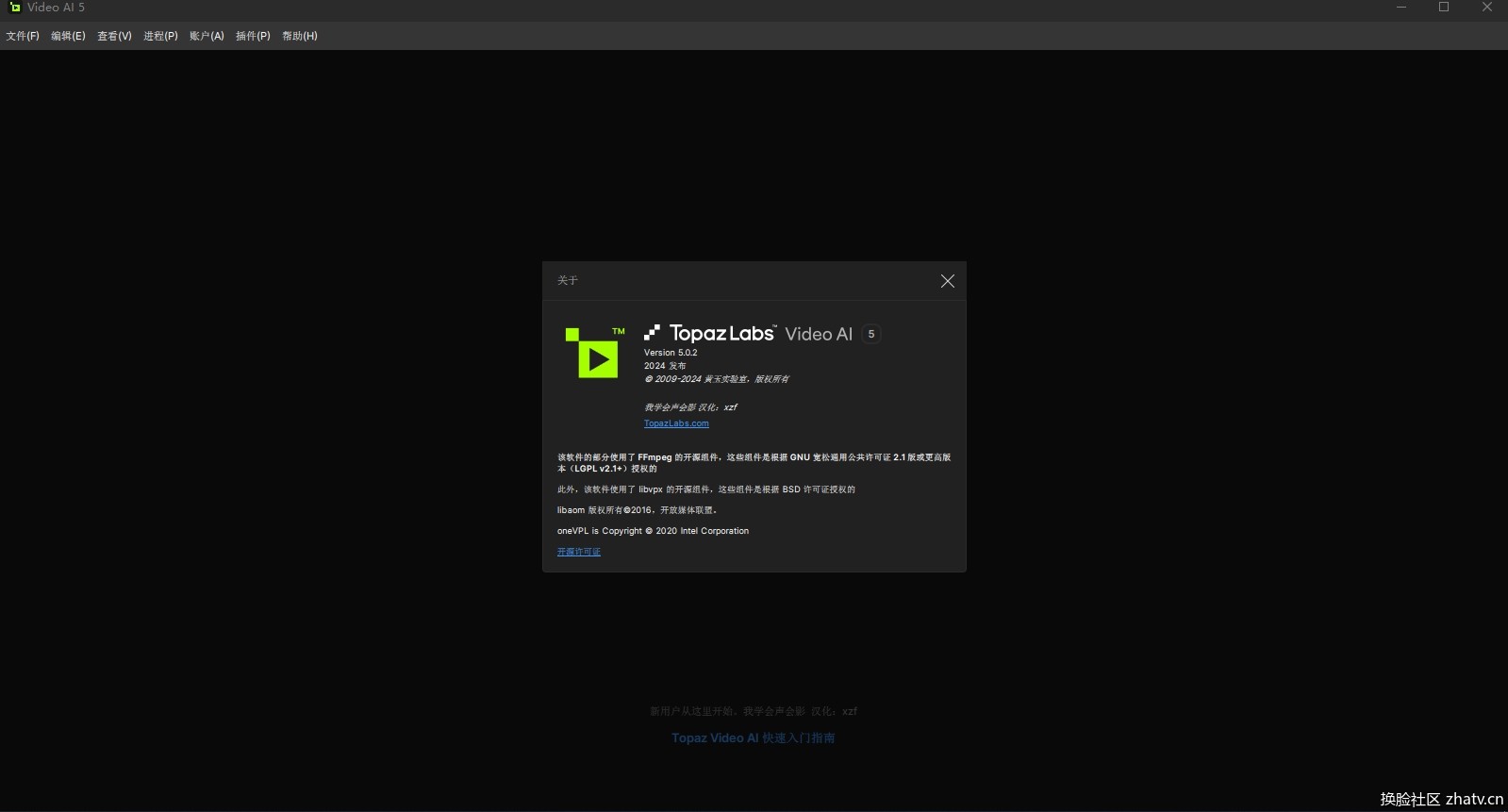Open the 查看(V) menu

click(114, 36)
